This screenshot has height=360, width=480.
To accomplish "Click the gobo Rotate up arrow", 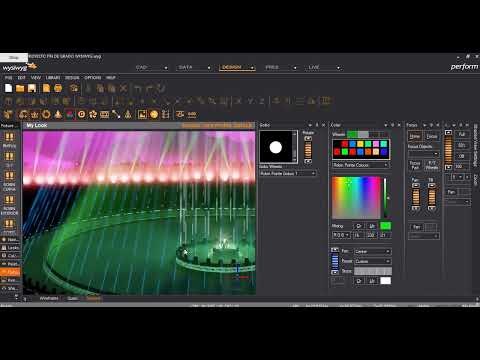I will click(x=308, y=138).
